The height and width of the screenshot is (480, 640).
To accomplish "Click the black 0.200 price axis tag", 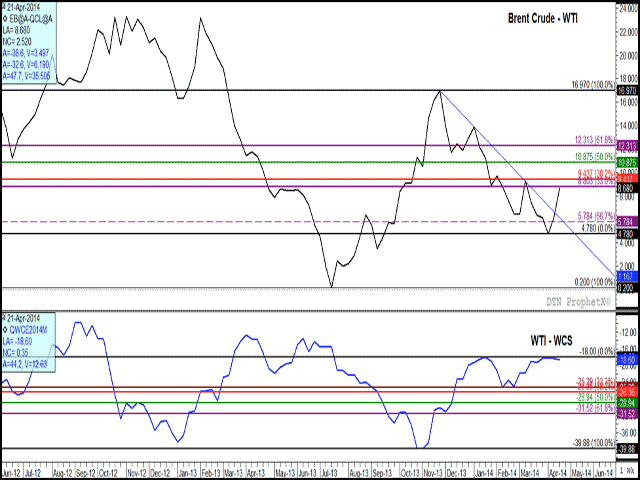I will pyautogui.click(x=627, y=287).
